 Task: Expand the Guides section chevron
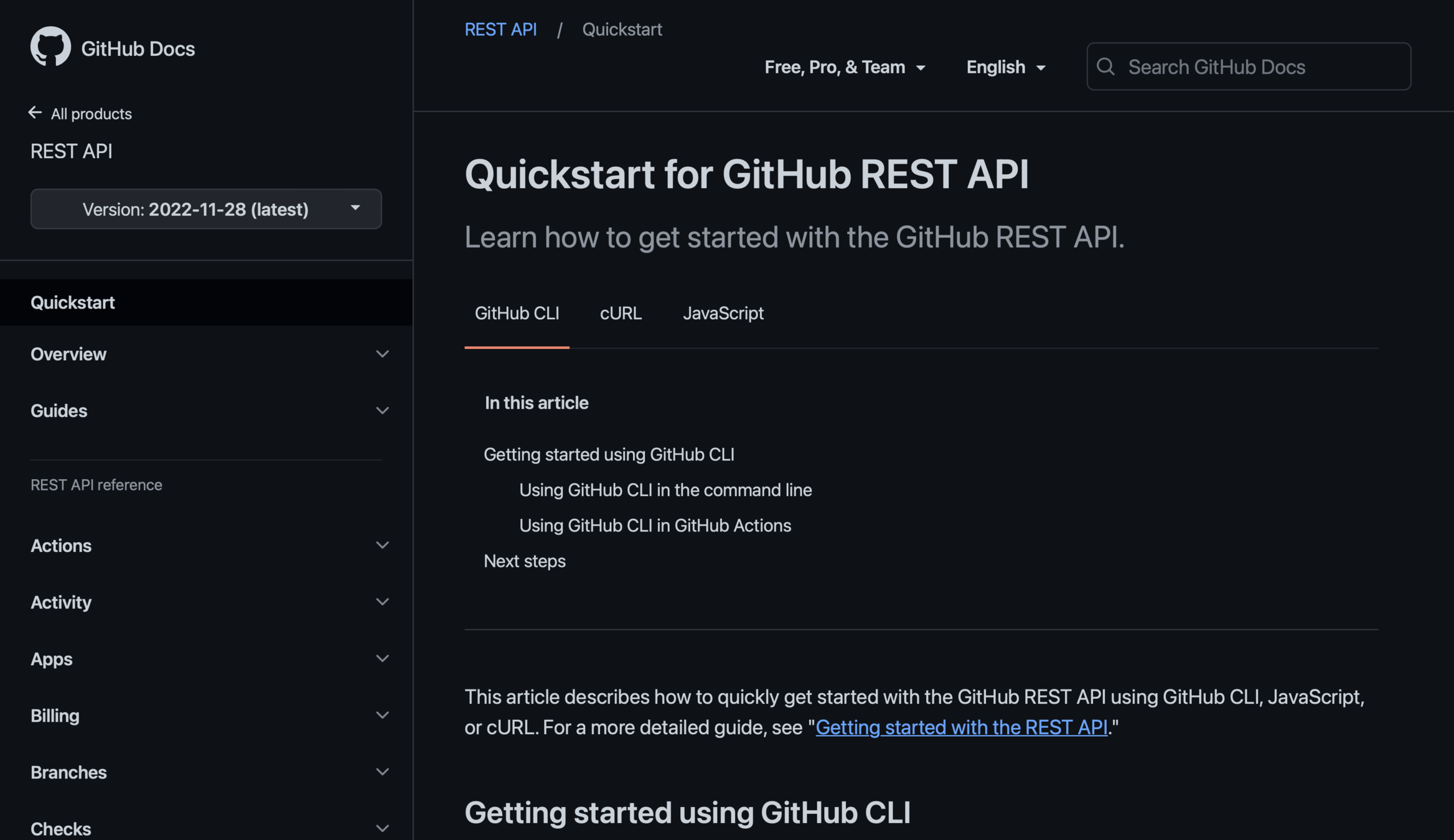point(382,411)
